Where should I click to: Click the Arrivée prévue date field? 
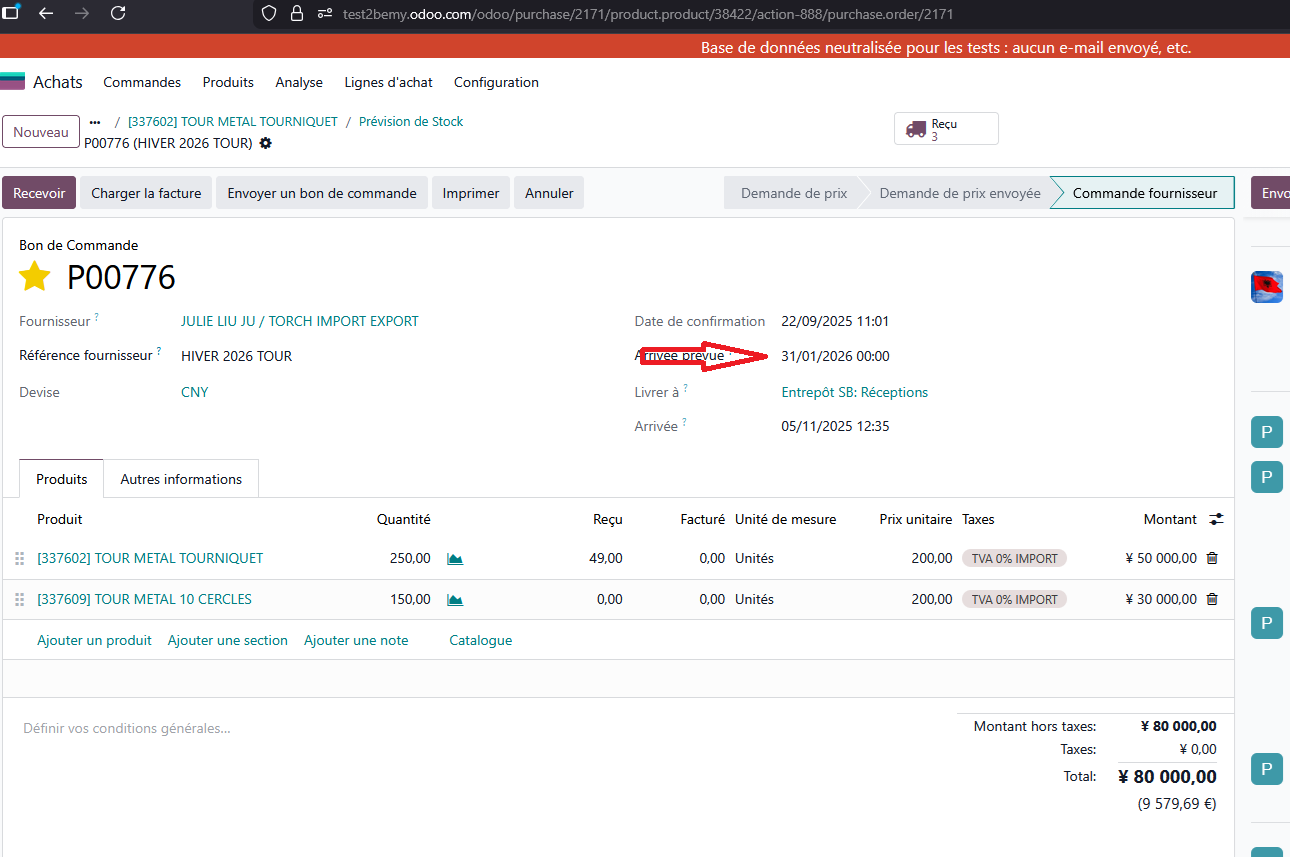835,357
